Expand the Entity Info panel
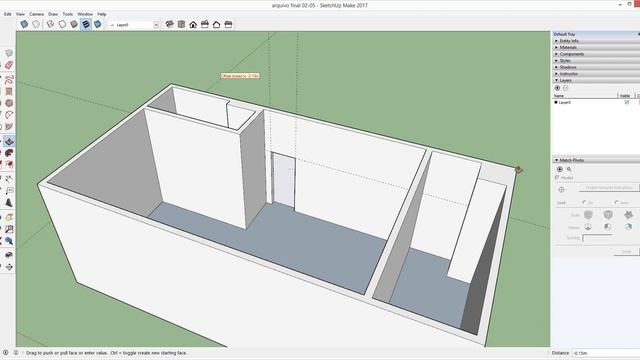 coord(596,41)
